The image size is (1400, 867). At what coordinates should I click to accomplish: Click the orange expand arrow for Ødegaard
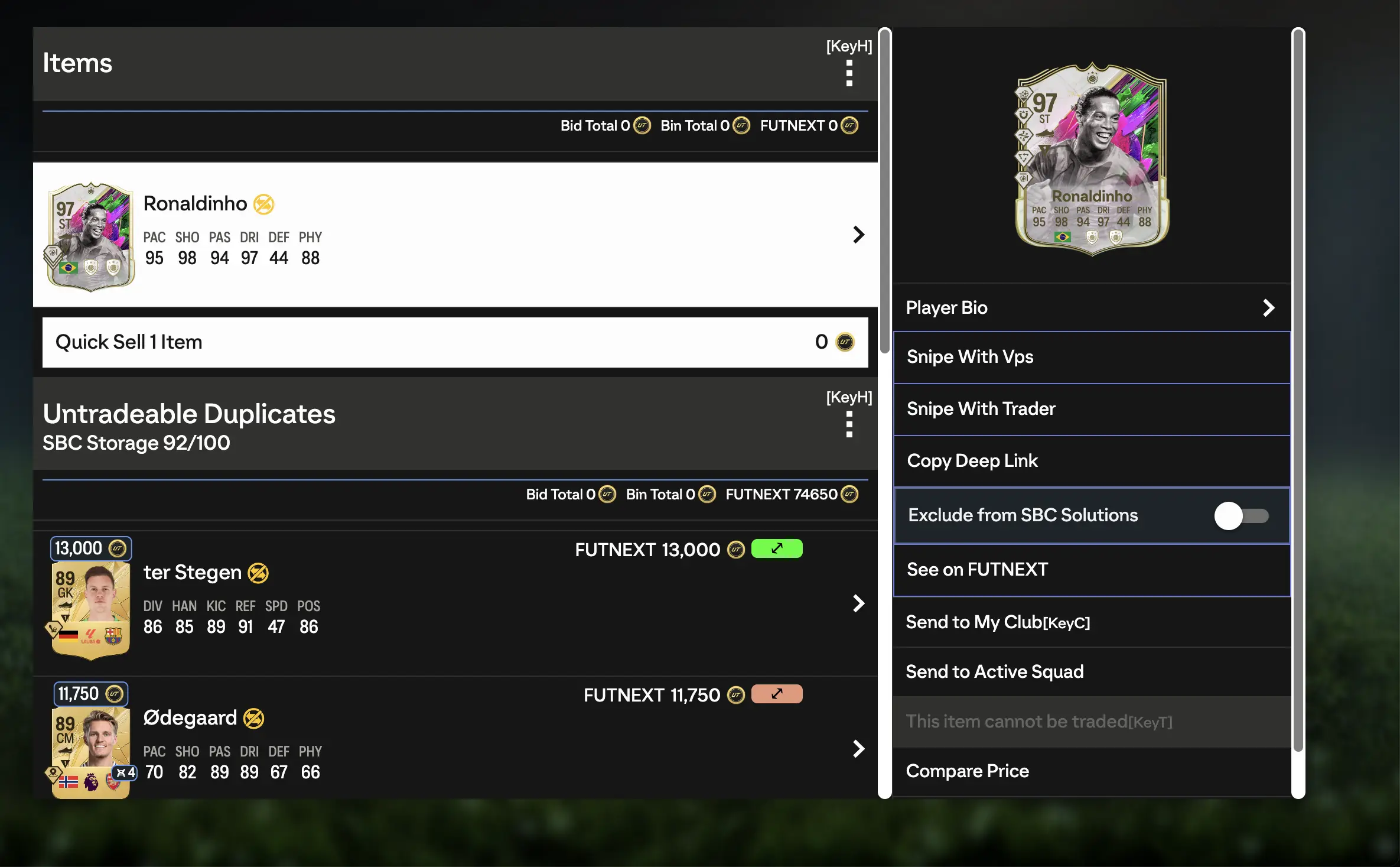(777, 694)
